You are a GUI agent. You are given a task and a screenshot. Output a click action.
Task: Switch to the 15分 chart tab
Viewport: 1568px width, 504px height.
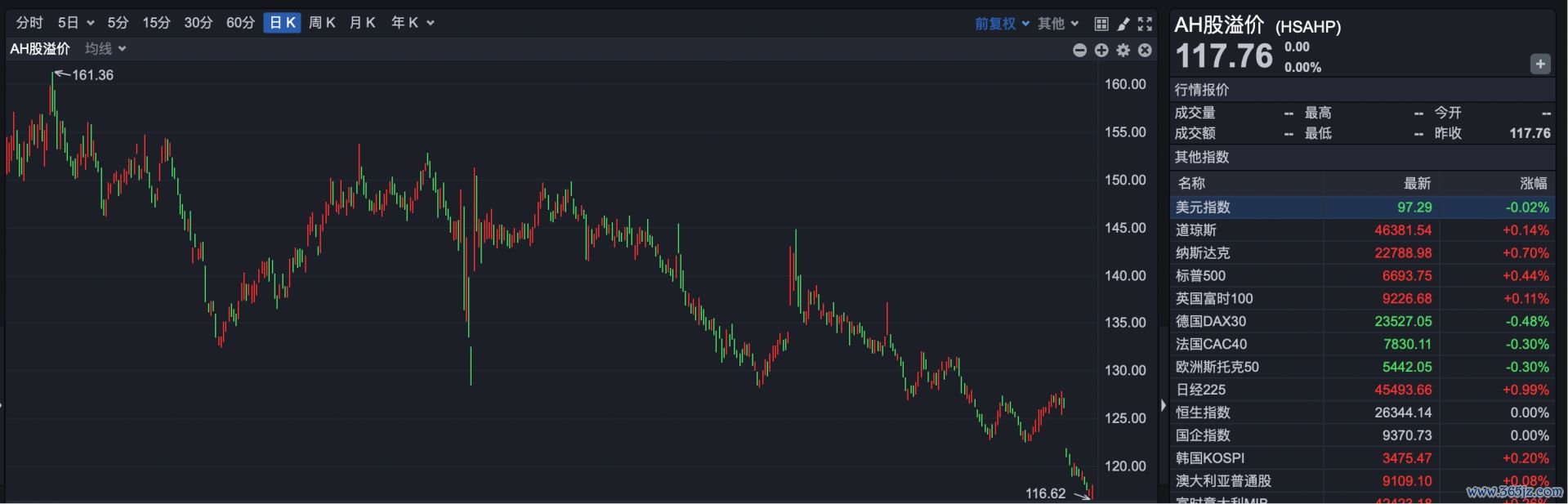coord(156,23)
